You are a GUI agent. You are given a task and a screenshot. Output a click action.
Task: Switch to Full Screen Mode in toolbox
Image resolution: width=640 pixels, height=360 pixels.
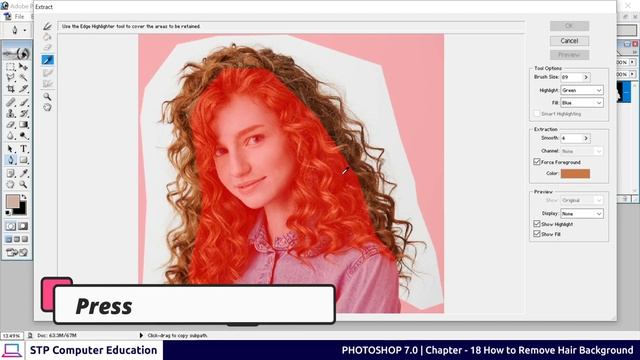click(x=25, y=239)
